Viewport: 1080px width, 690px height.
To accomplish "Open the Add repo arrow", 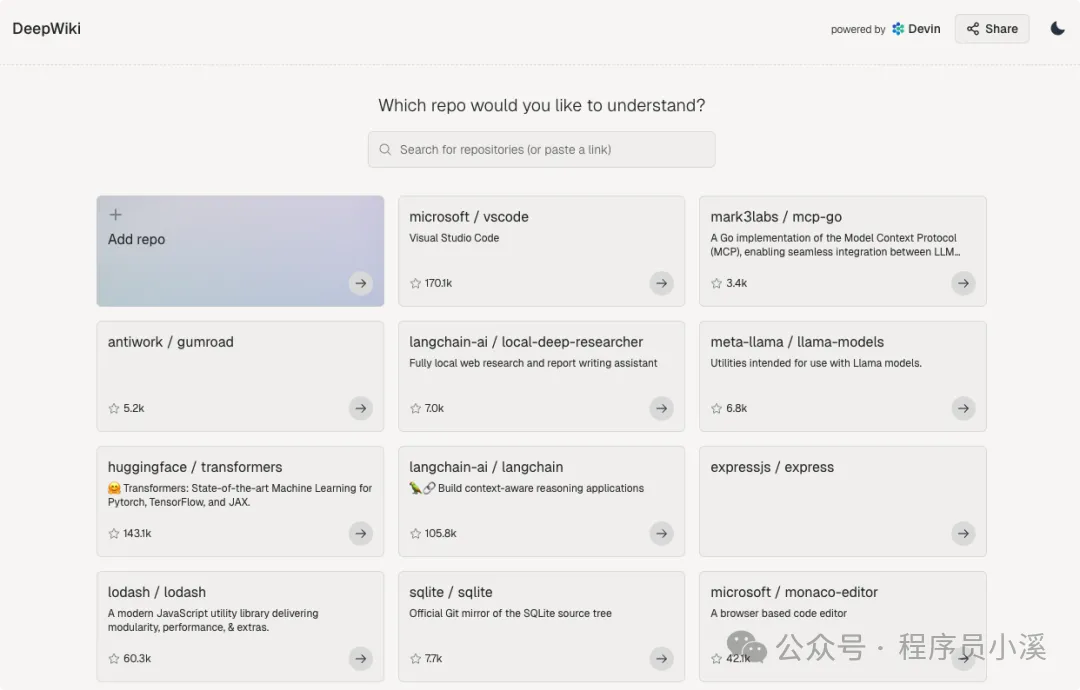I will 360,283.
